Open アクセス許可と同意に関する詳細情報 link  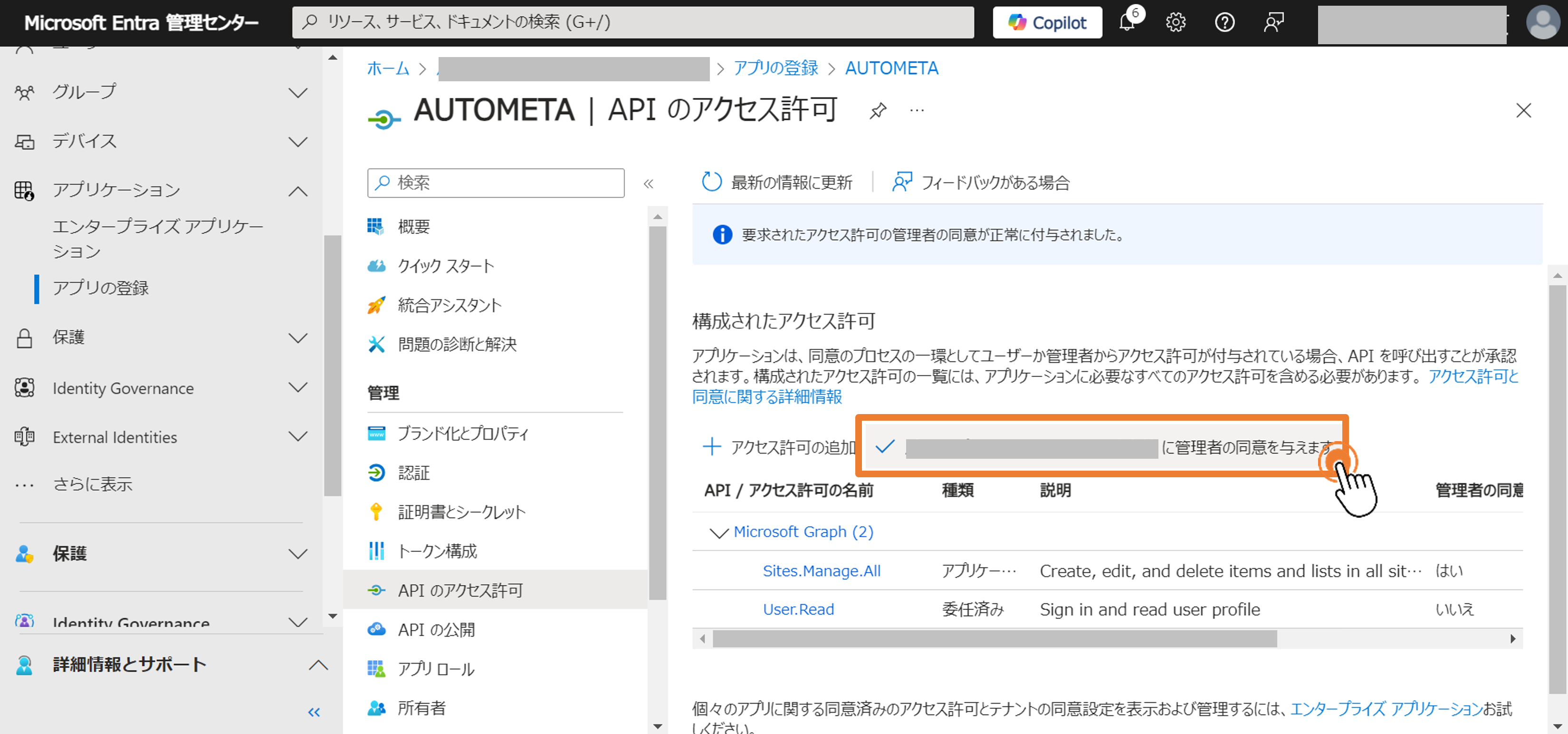click(767, 396)
